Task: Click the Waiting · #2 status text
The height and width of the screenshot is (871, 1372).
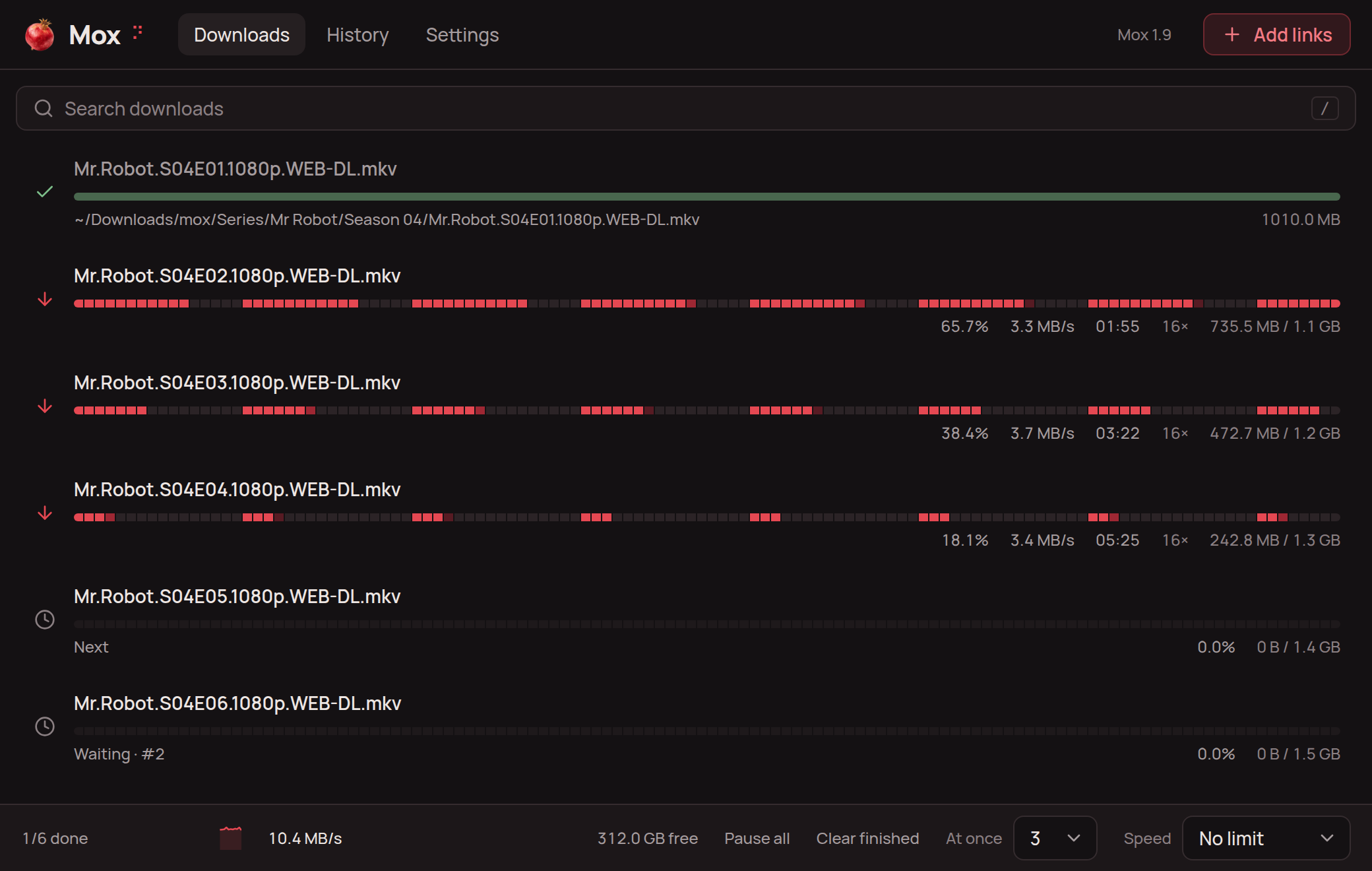Action: point(119,754)
